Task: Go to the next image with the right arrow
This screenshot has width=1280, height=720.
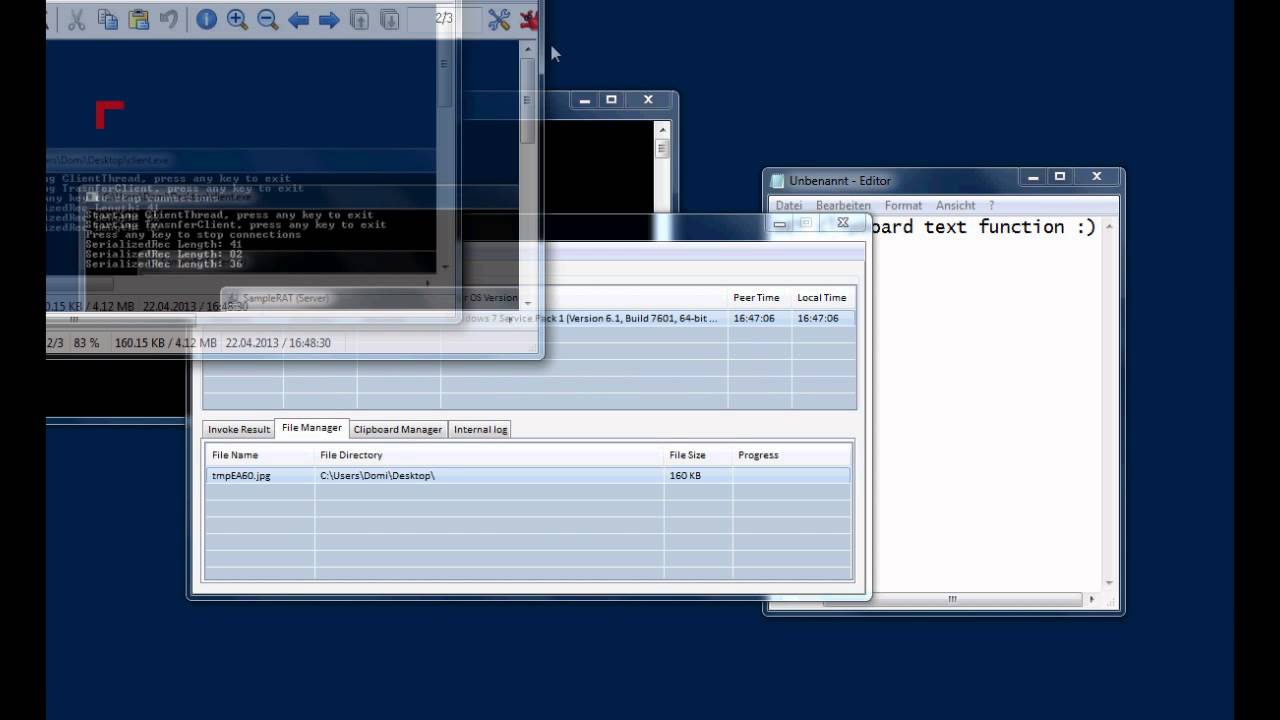Action: pos(329,19)
